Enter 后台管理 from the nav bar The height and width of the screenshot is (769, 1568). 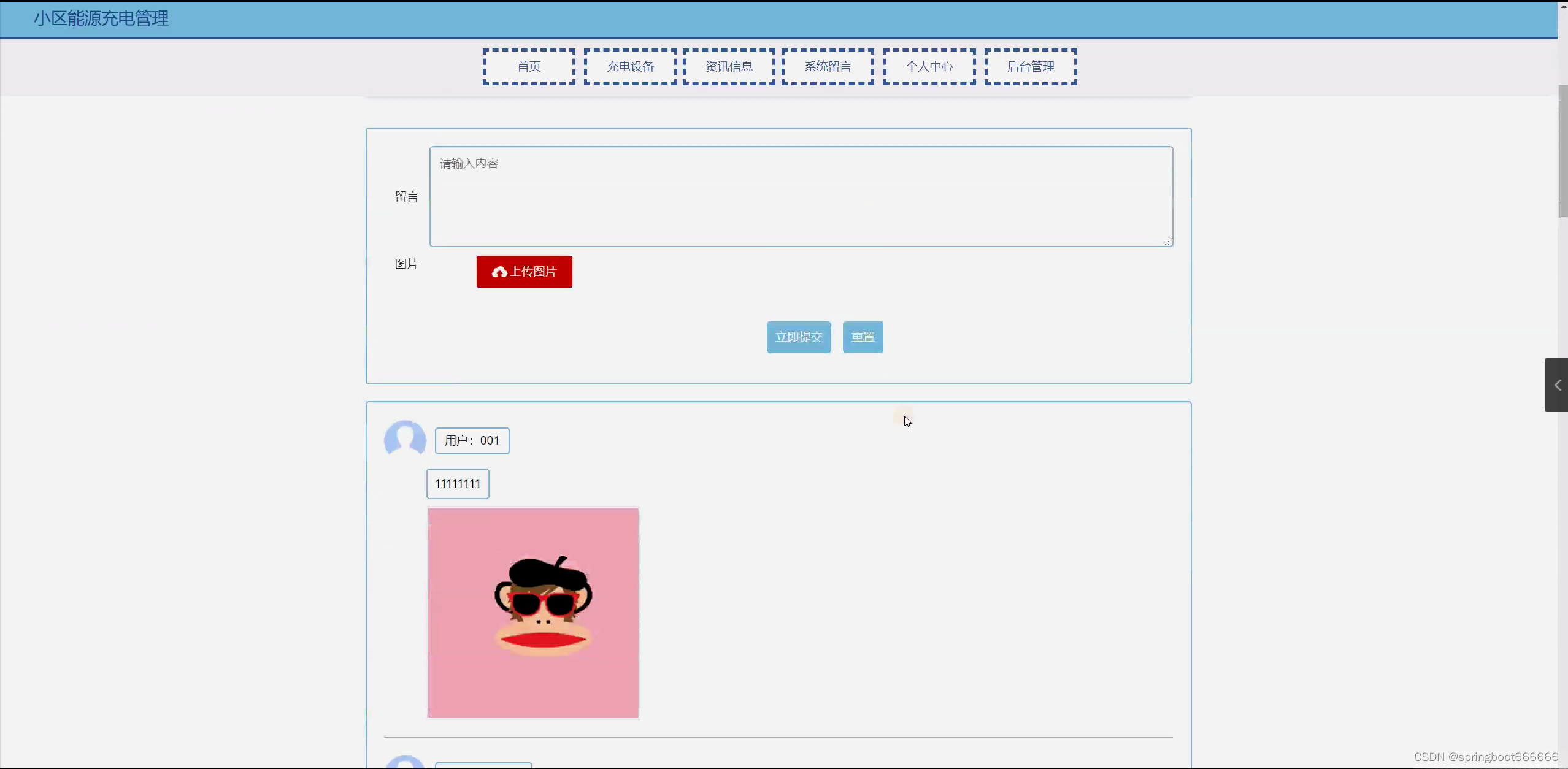click(1031, 67)
